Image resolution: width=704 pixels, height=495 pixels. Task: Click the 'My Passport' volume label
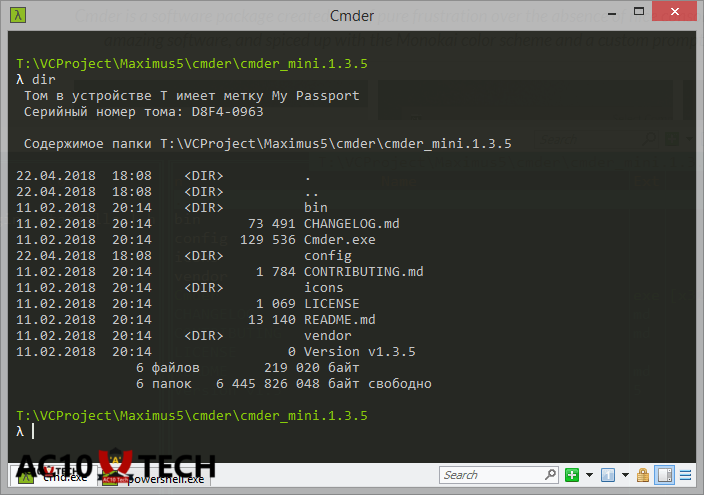(316, 96)
